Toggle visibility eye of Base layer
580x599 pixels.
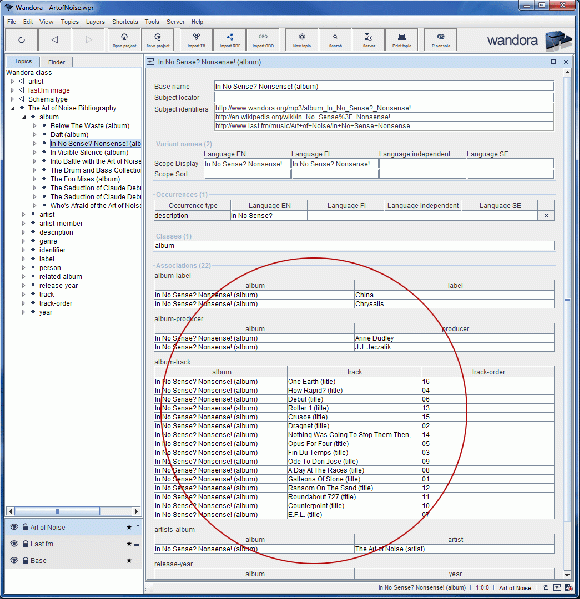14,560
